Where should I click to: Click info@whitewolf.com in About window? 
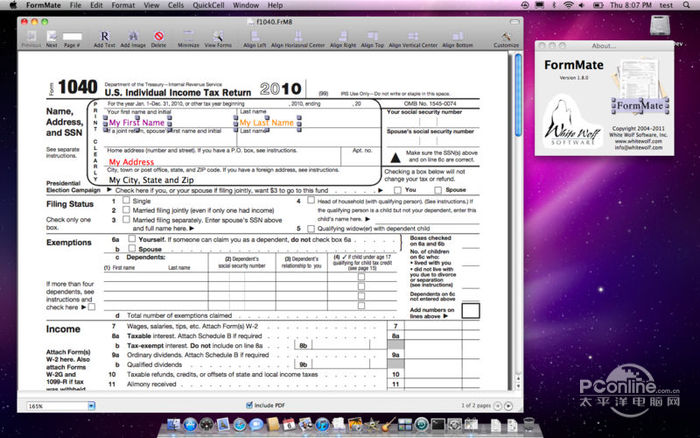tap(638, 147)
